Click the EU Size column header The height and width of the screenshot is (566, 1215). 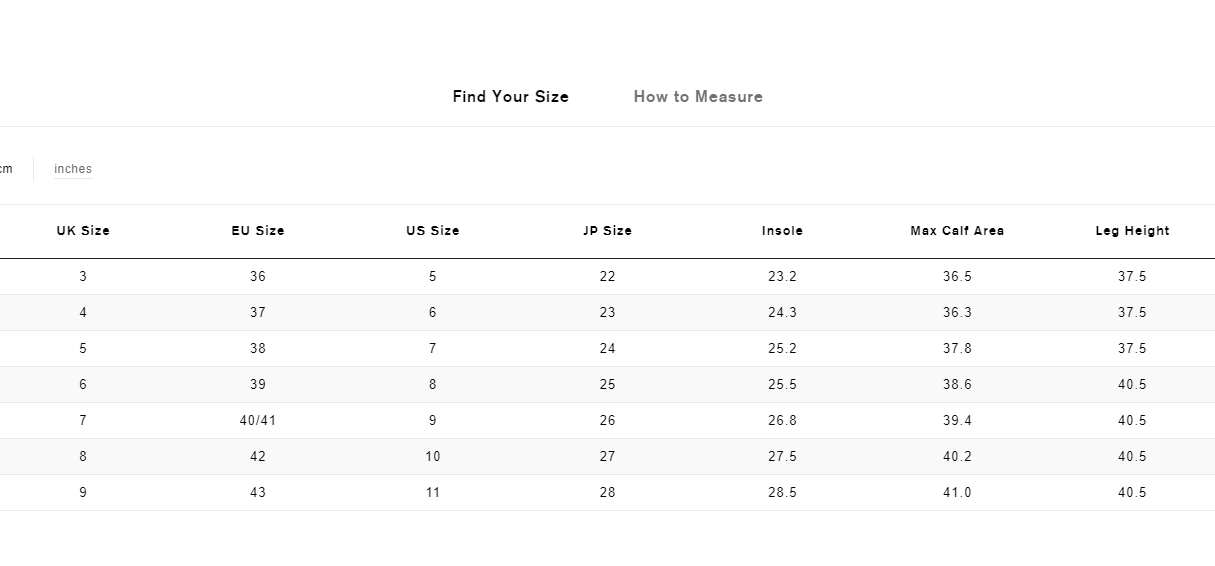tap(258, 231)
